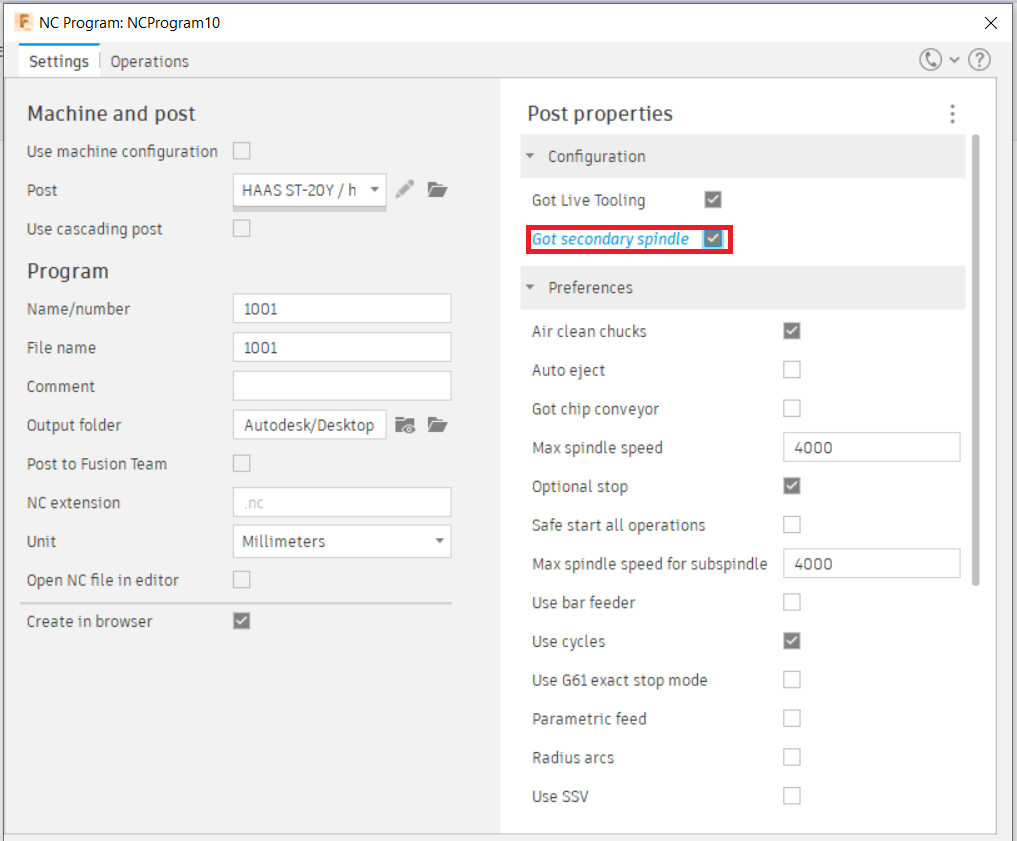Uncheck the Optional stop setting

[x=792, y=485]
